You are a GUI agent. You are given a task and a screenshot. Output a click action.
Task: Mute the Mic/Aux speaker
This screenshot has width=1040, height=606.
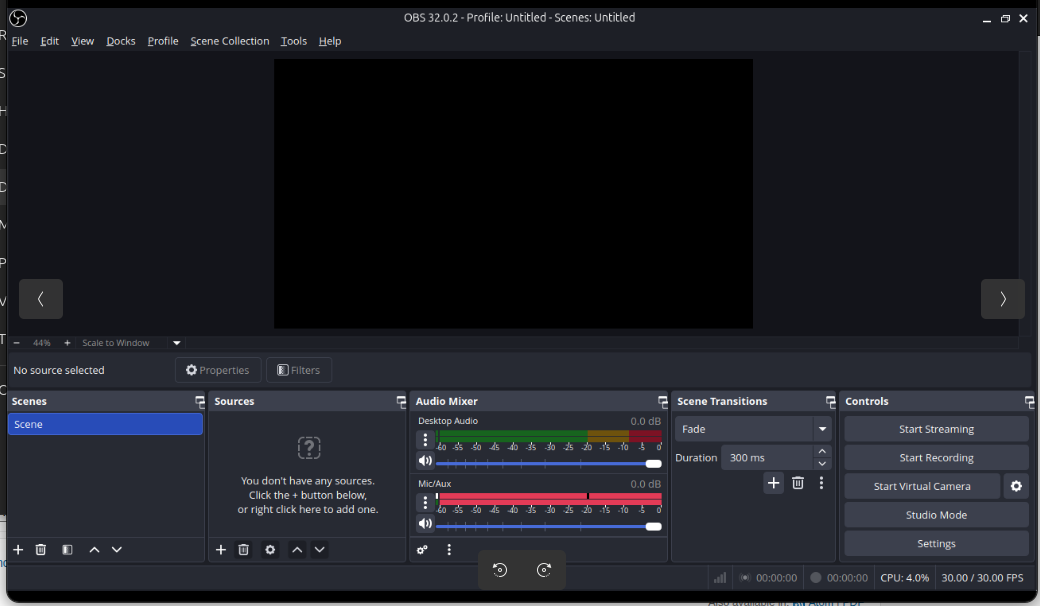pos(425,524)
